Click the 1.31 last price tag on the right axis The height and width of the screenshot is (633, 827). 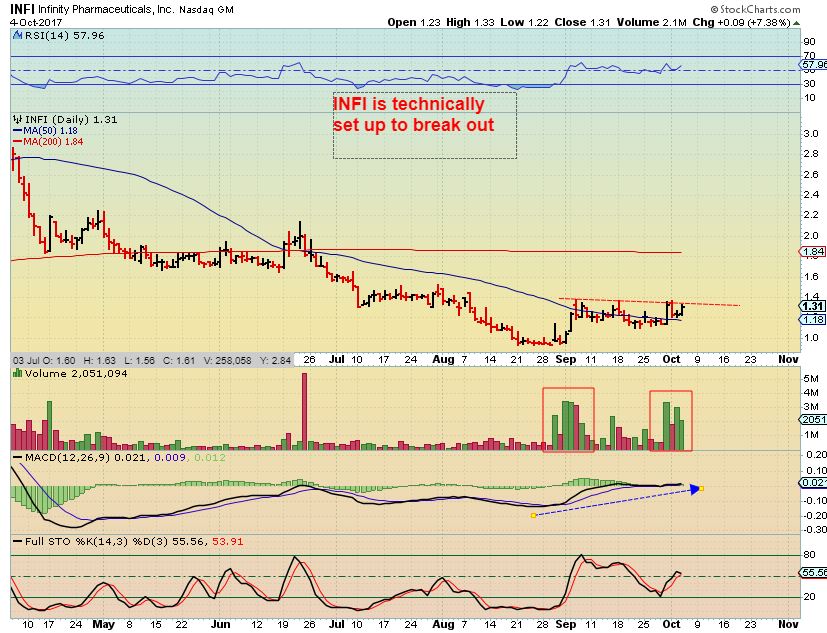click(x=813, y=306)
